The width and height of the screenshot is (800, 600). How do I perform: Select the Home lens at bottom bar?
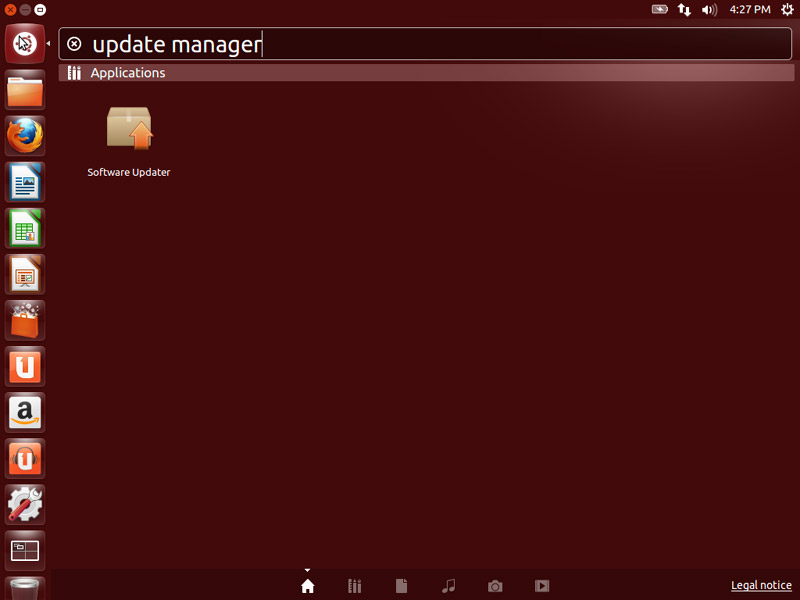point(308,586)
